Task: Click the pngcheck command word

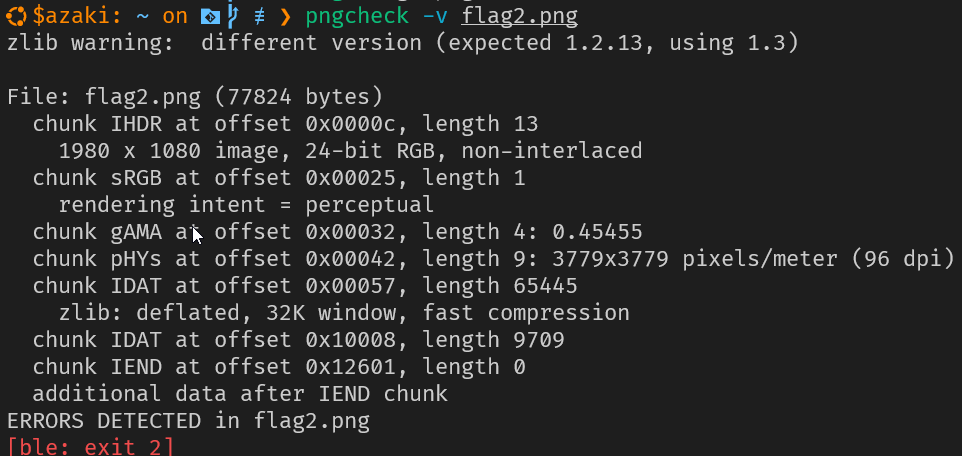Action: [357, 17]
